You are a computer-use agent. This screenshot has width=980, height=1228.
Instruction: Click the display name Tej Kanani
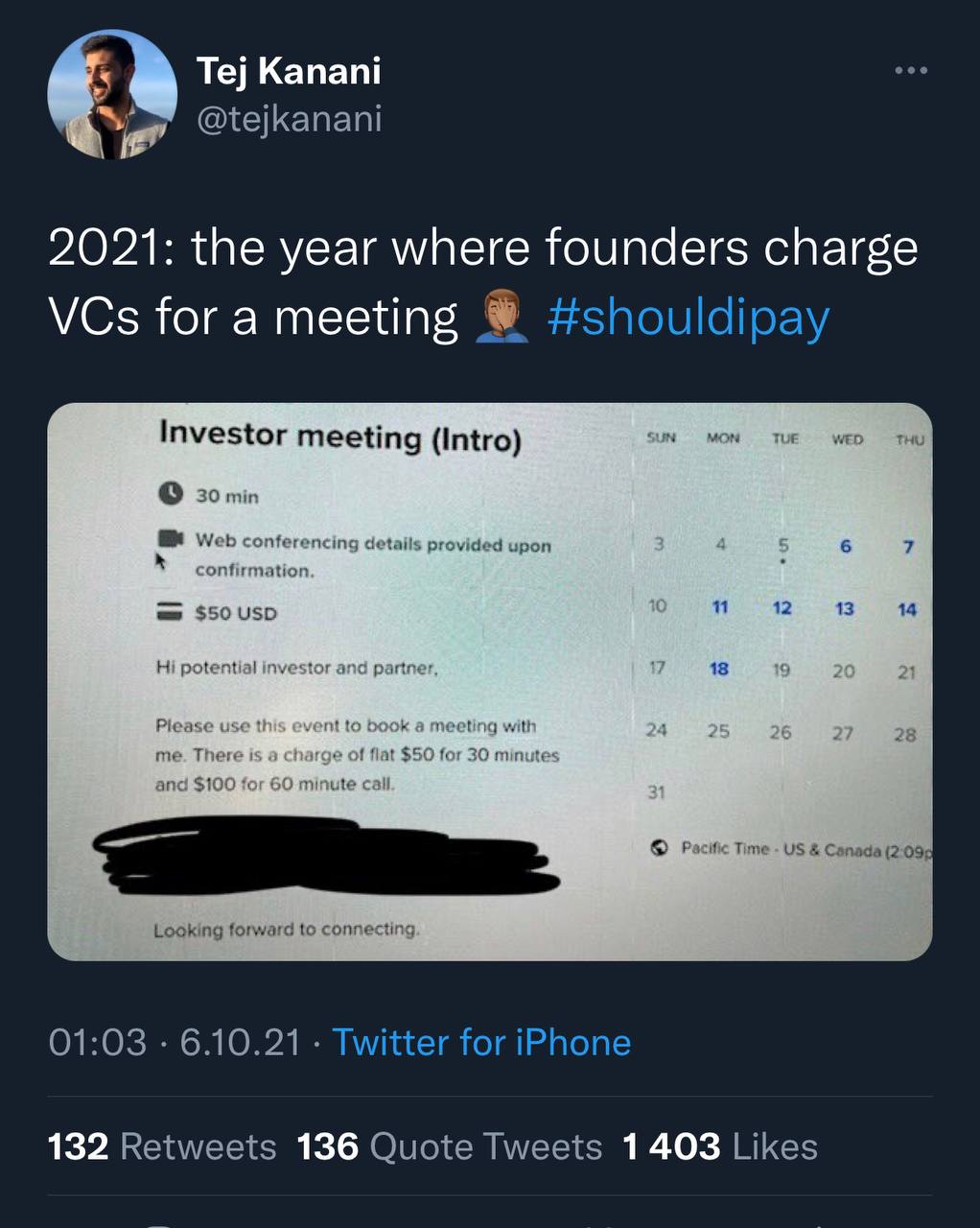pos(289,70)
